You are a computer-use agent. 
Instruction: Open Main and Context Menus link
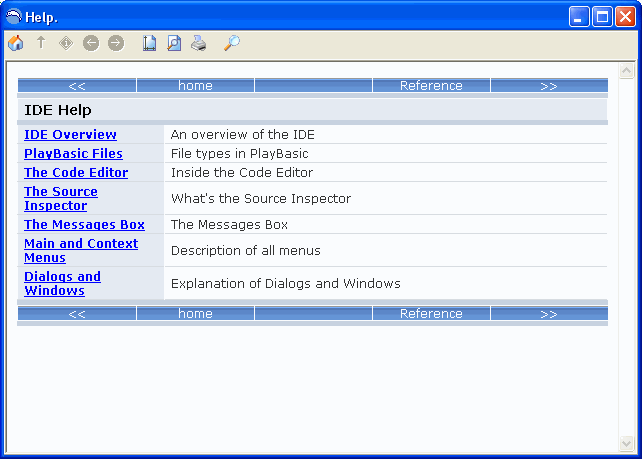point(81,250)
